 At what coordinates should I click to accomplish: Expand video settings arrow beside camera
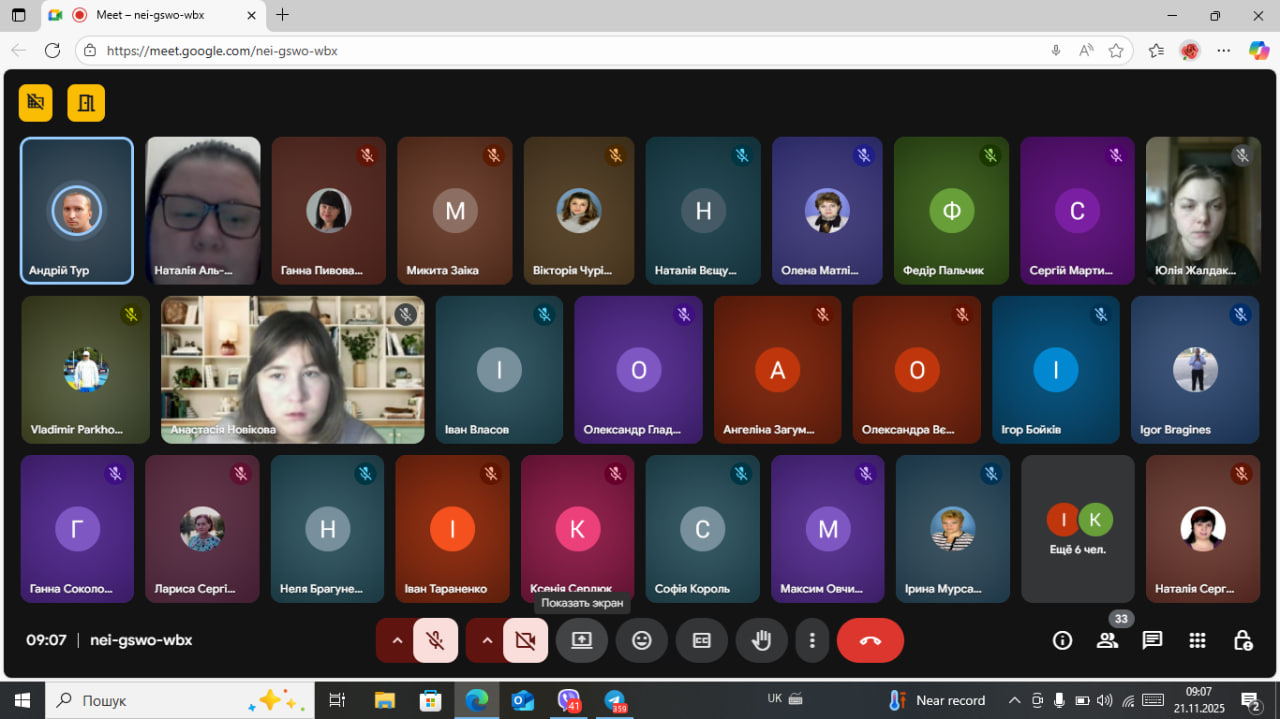click(486, 641)
